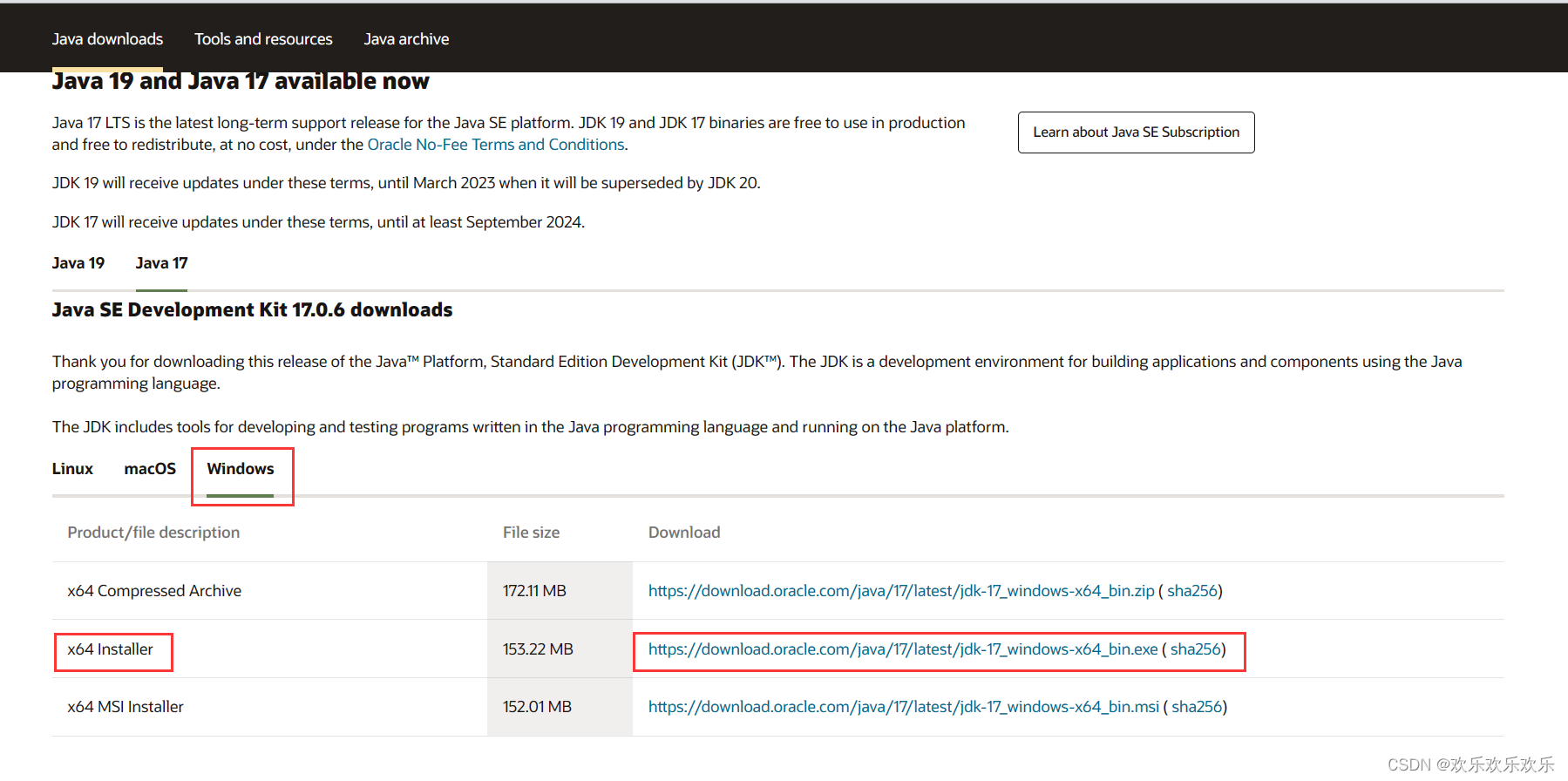Click 'Java SE Development Kit 17.0.6 downloads' heading
This screenshot has height=781, width=1568.
click(x=252, y=310)
